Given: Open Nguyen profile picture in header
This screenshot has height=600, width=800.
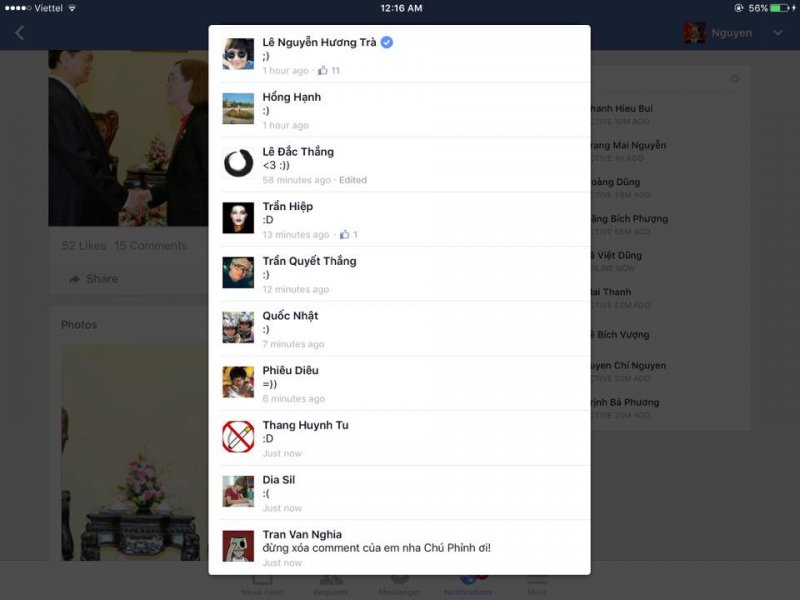Looking at the screenshot, I should click(x=694, y=33).
